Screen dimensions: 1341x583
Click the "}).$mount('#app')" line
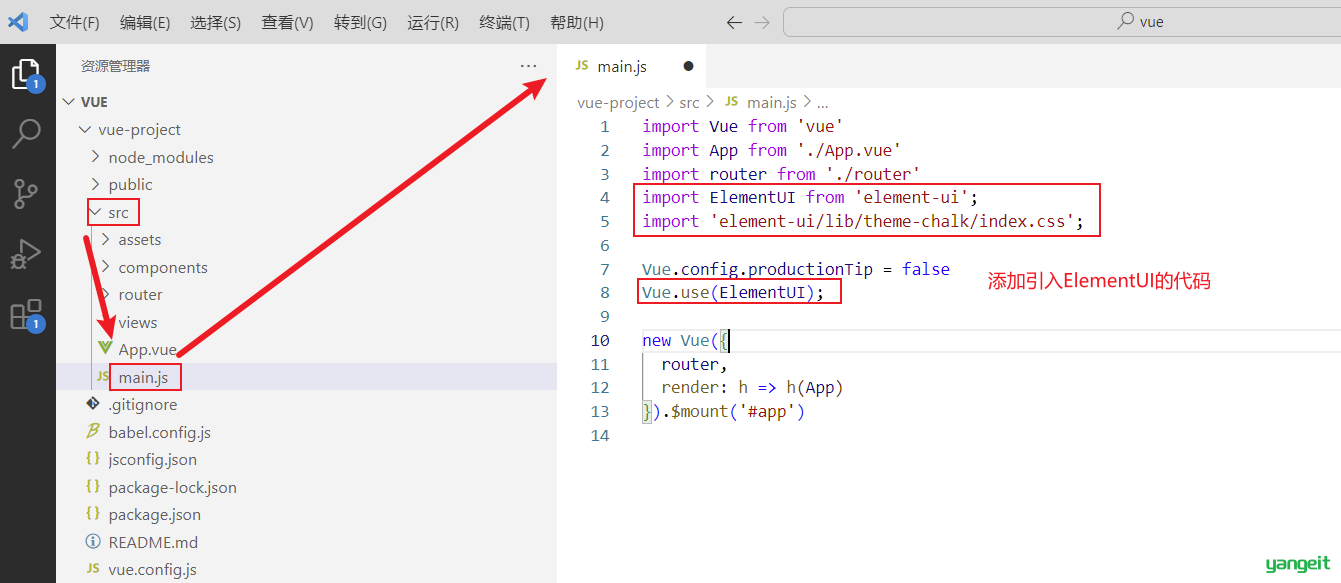[x=724, y=411]
